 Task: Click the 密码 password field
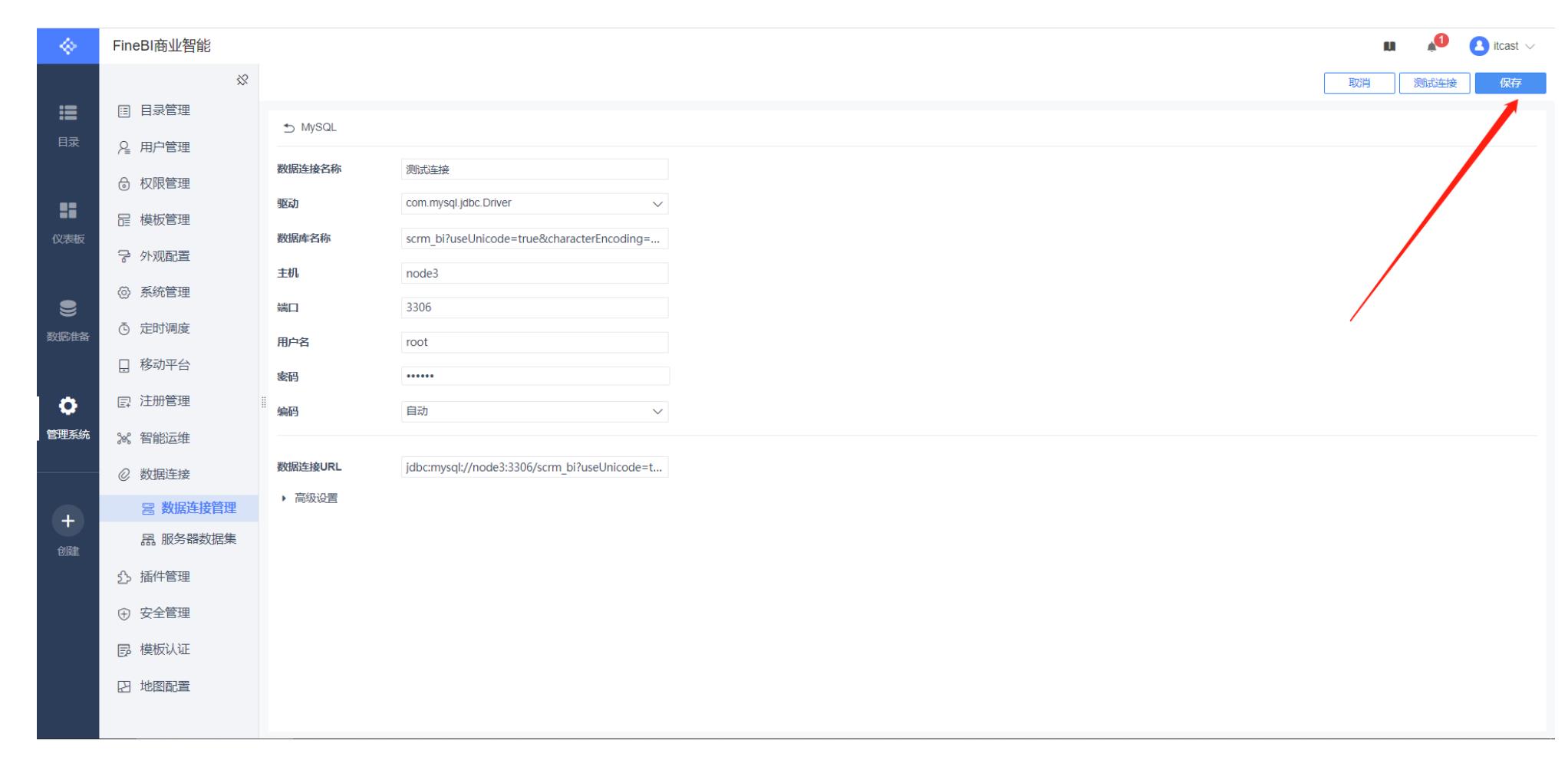[535, 376]
